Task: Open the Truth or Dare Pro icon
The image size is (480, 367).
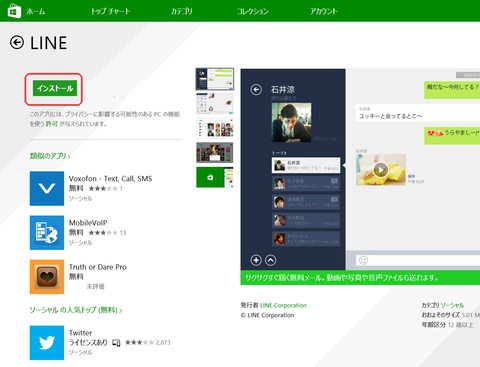Action: [x=47, y=277]
